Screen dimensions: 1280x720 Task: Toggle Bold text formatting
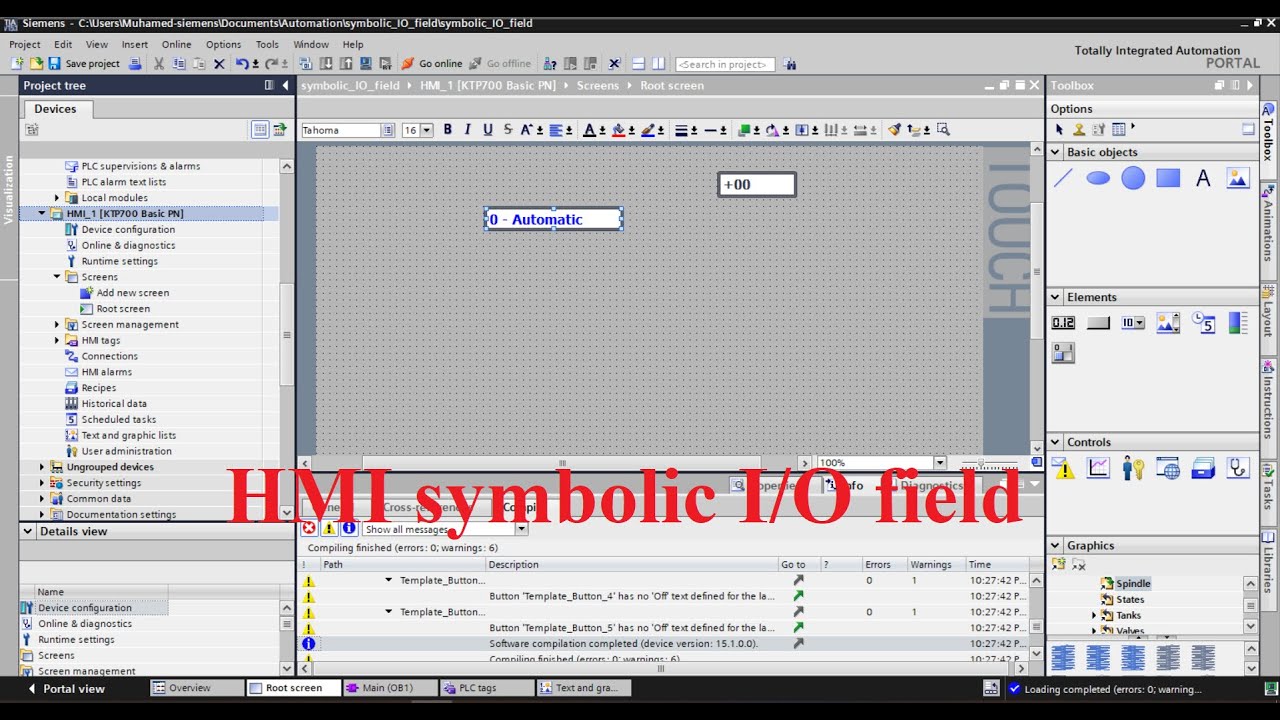point(447,129)
